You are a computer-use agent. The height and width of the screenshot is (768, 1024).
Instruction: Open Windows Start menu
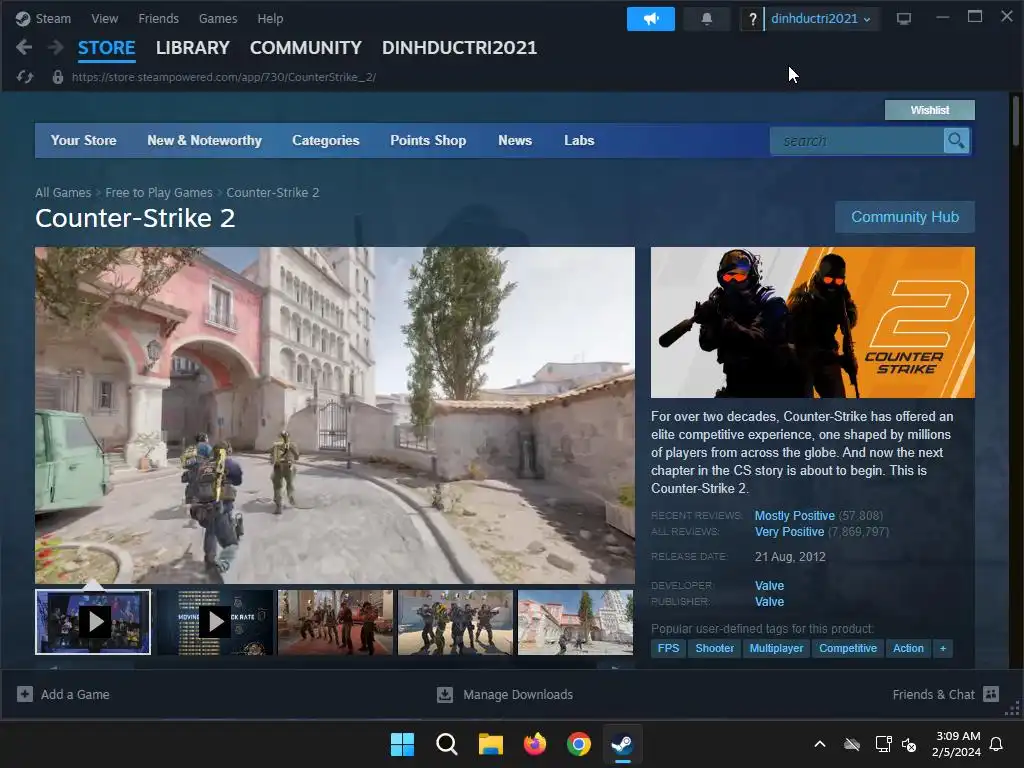pos(402,744)
